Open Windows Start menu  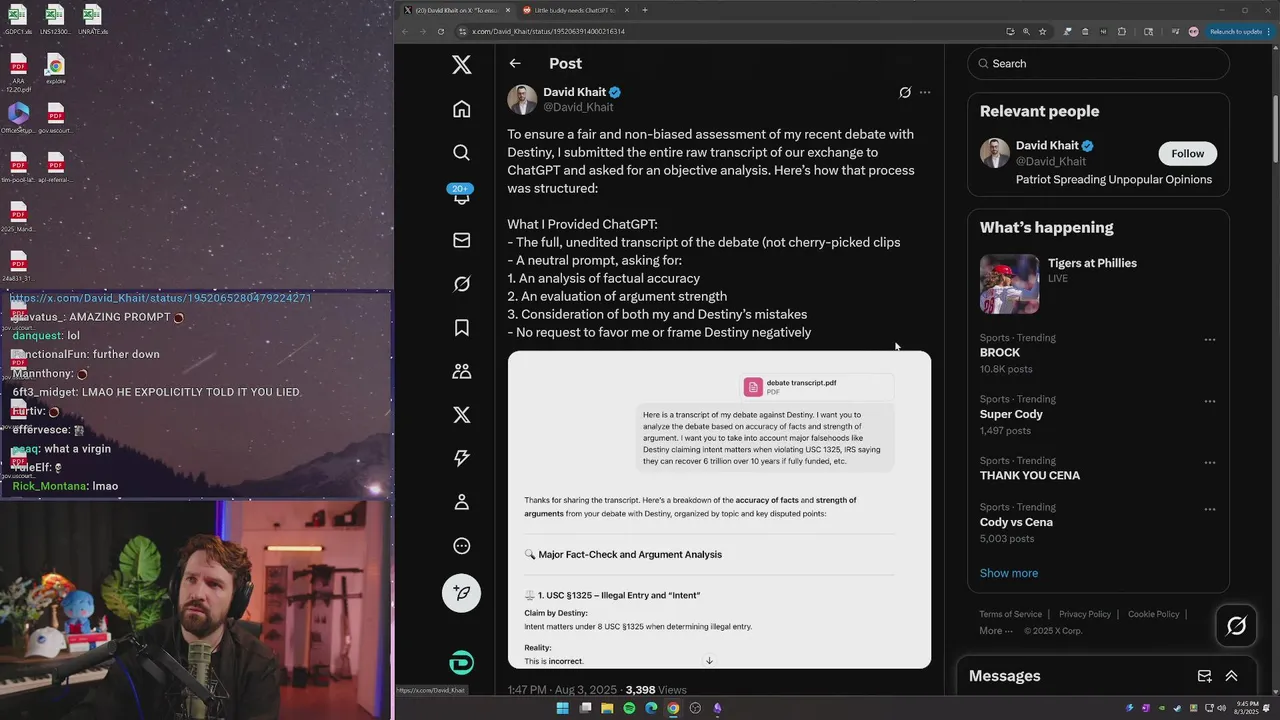pyautogui.click(x=562, y=708)
